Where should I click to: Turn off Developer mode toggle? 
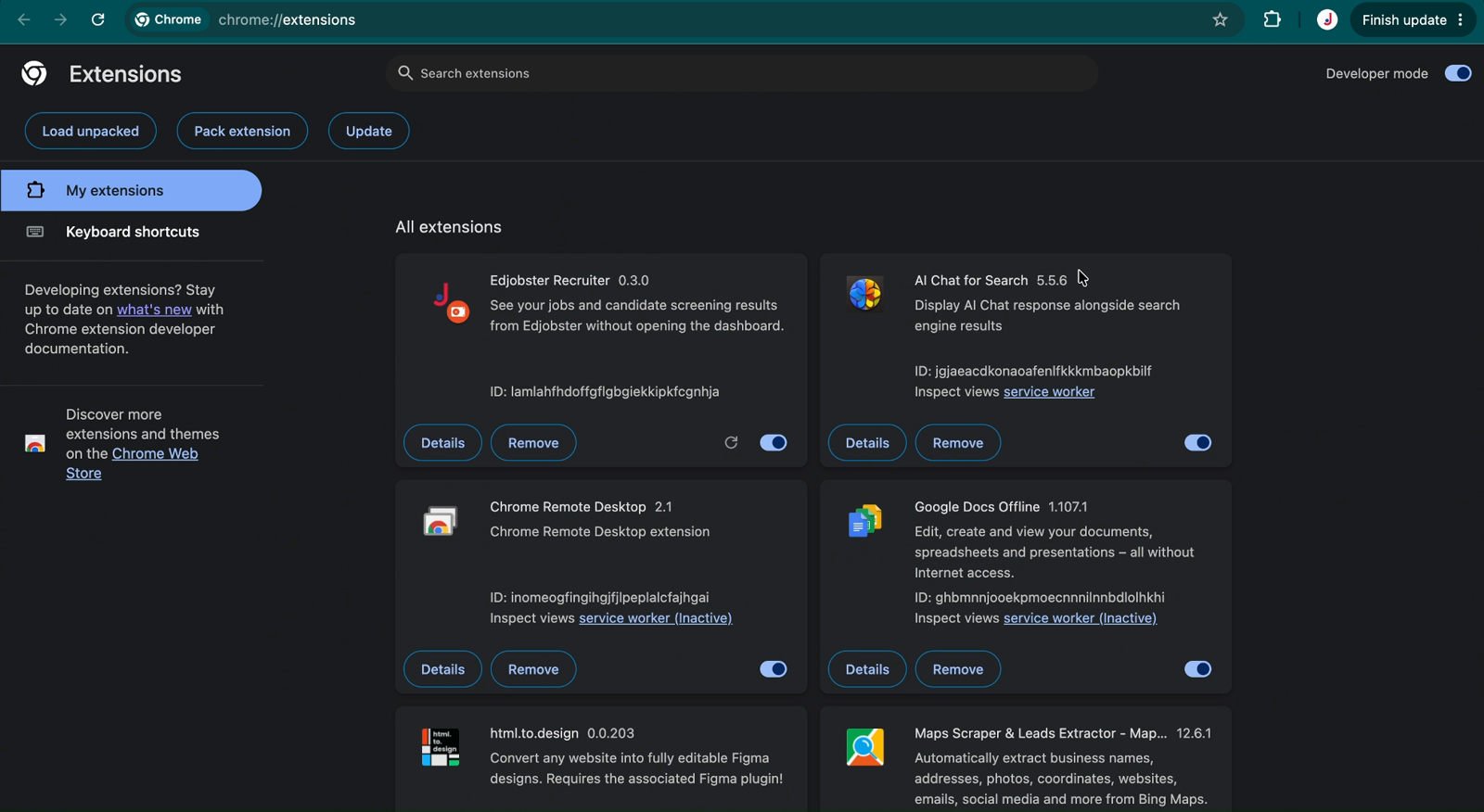tap(1458, 73)
